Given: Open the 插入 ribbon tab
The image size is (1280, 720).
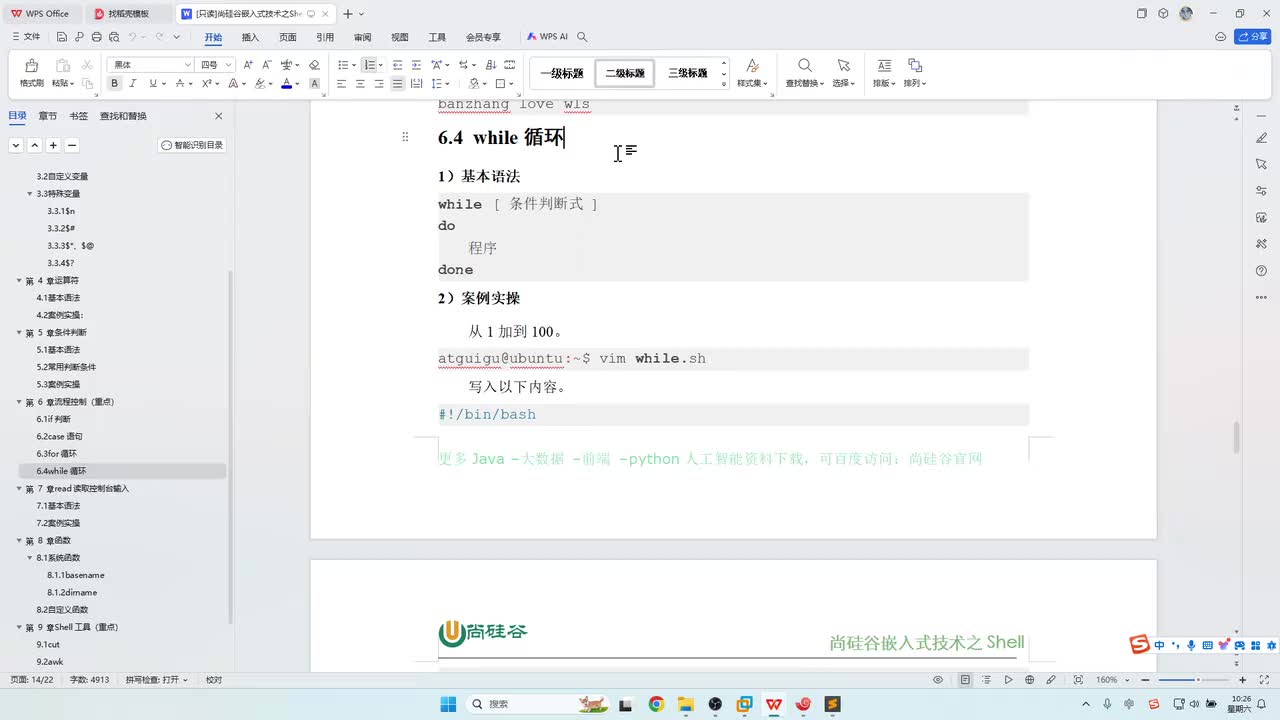Looking at the screenshot, I should 250,37.
